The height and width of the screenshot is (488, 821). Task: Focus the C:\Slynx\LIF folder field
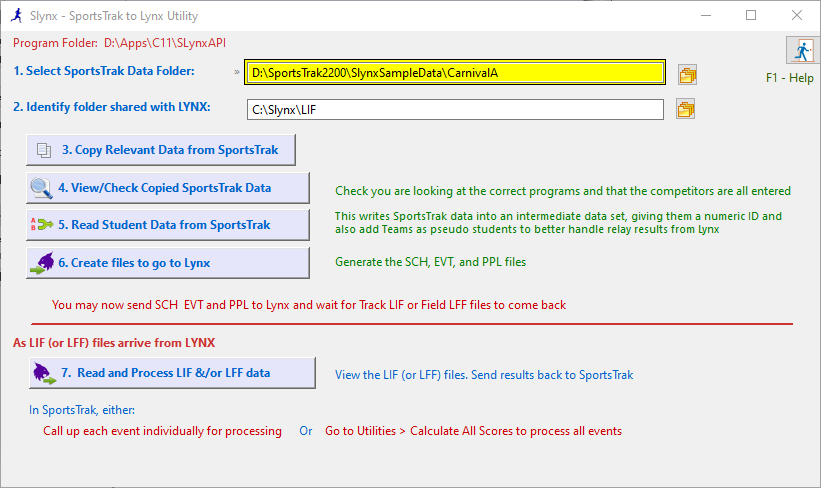[x=455, y=109]
